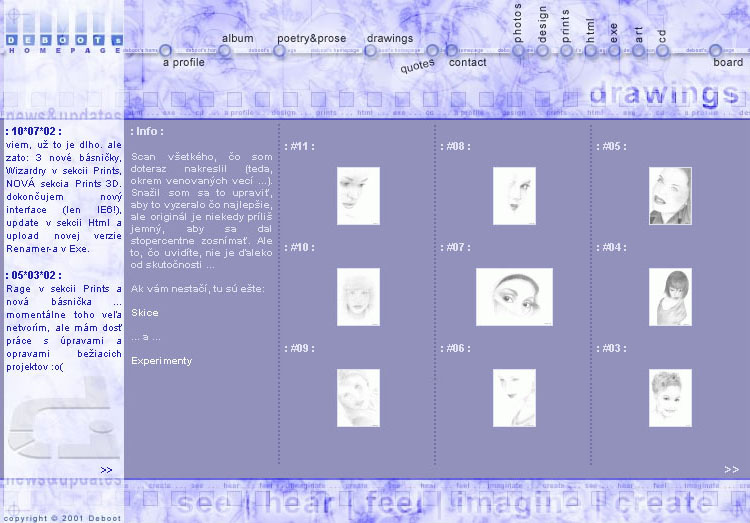This screenshot has width=750, height=523.
Task: Open drawing #05 portrait thumbnail
Action: coord(670,195)
